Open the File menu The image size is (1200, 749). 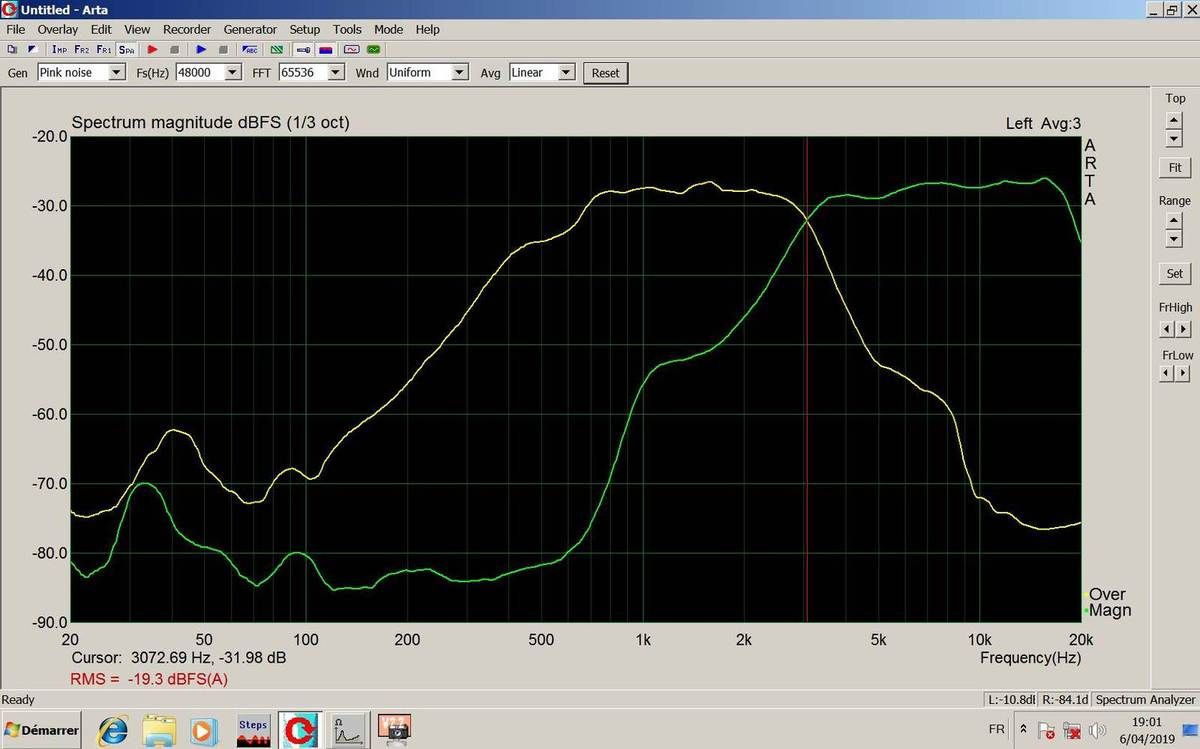pos(15,29)
